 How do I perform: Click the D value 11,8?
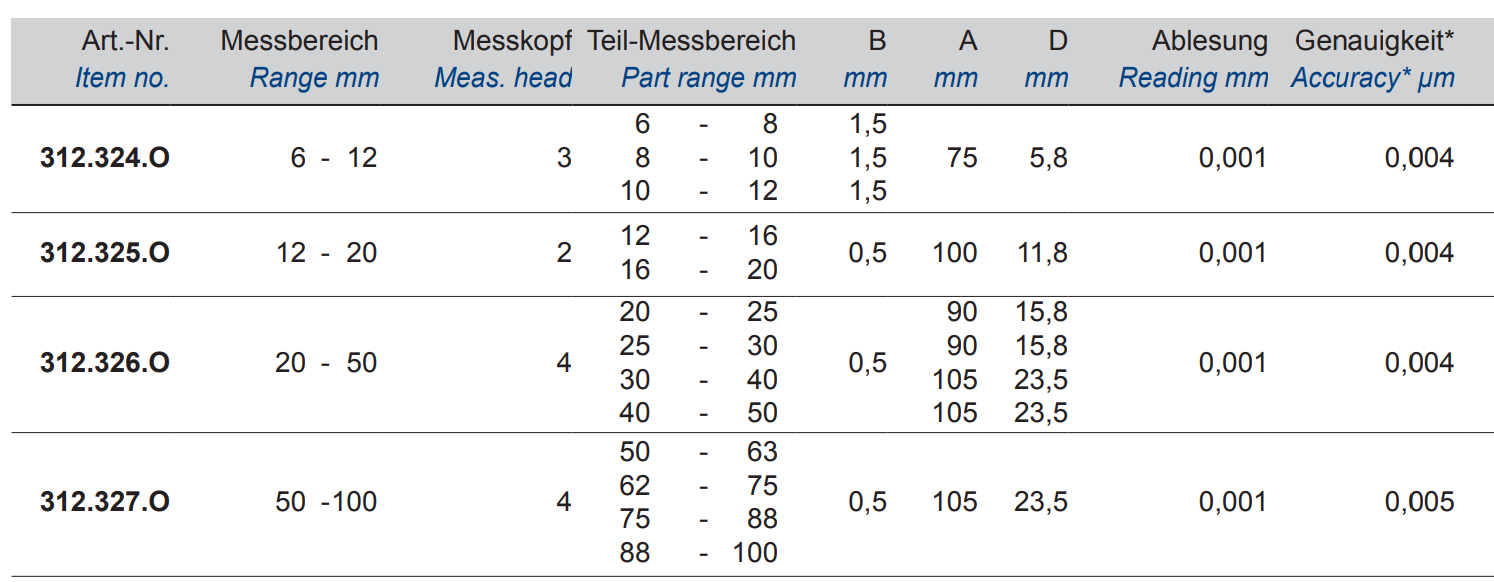(x=1041, y=253)
